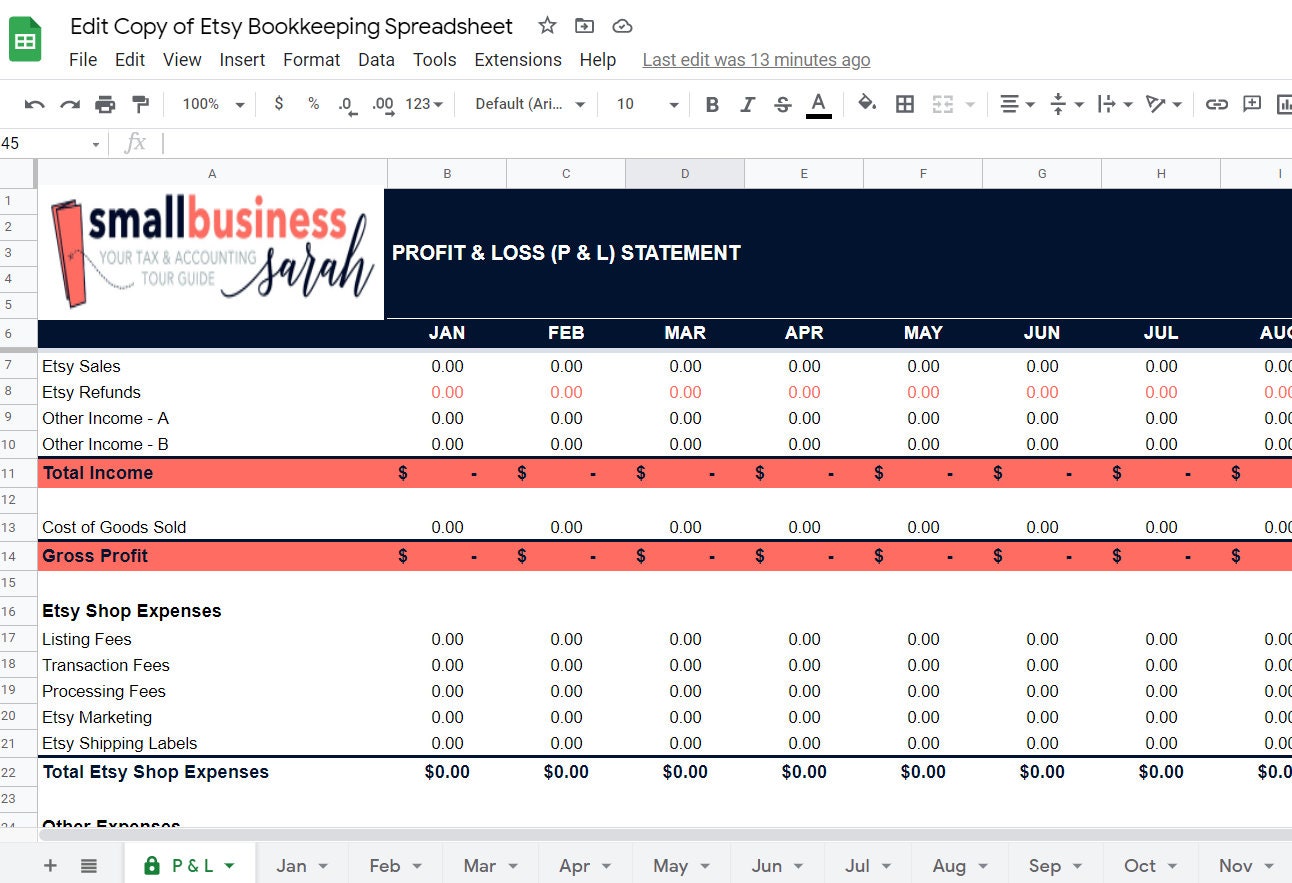The width and height of the screenshot is (1292, 883).
Task: Select the Gross Profit label cell
Action: click(212, 556)
